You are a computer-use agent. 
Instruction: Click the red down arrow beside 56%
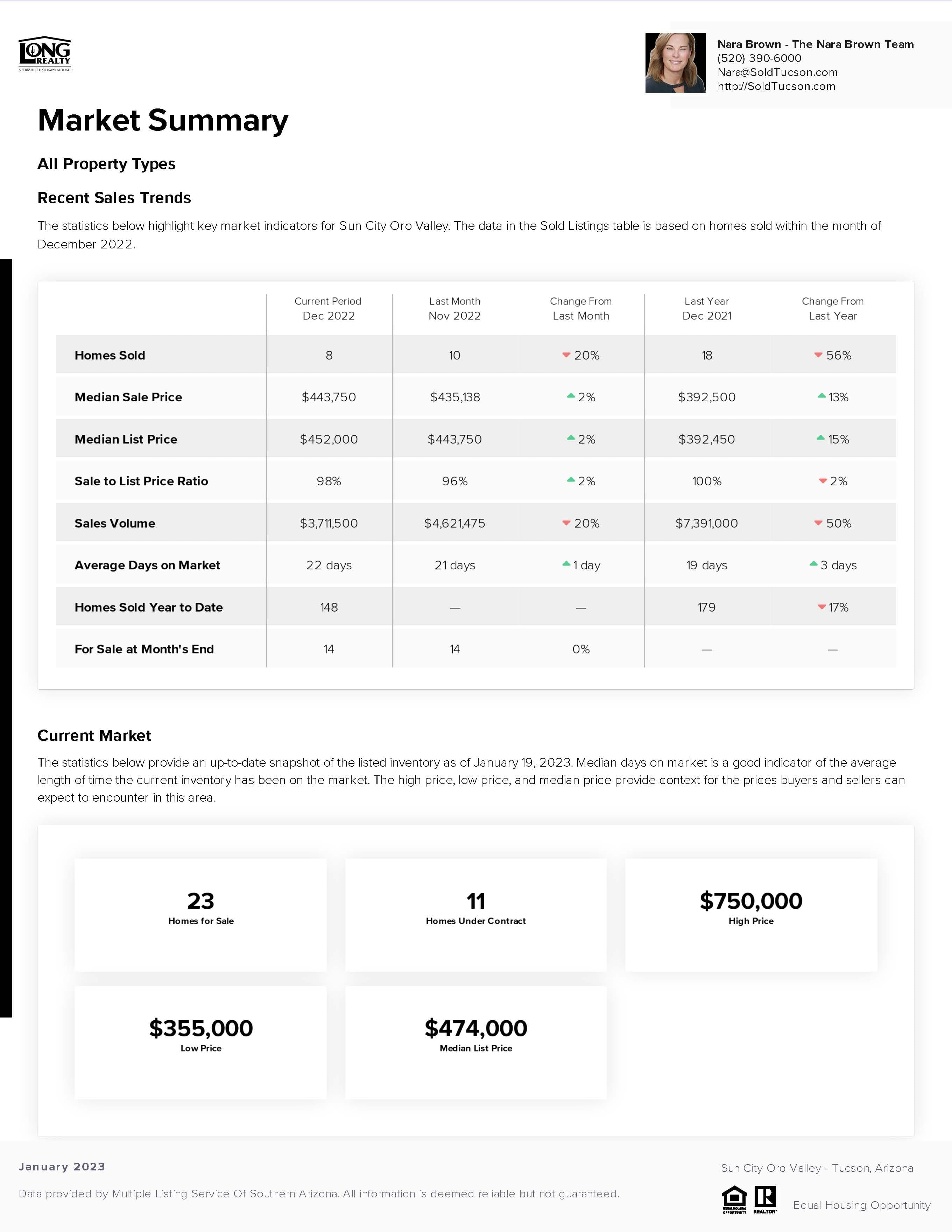tap(818, 355)
